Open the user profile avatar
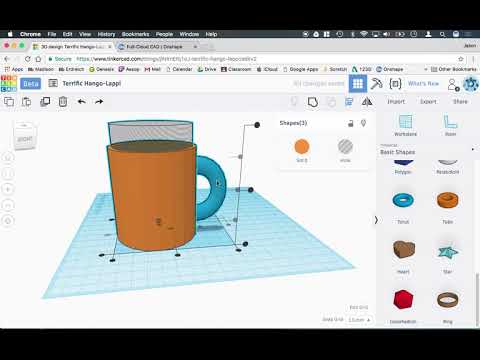This screenshot has width=480, height=360. tap(471, 84)
